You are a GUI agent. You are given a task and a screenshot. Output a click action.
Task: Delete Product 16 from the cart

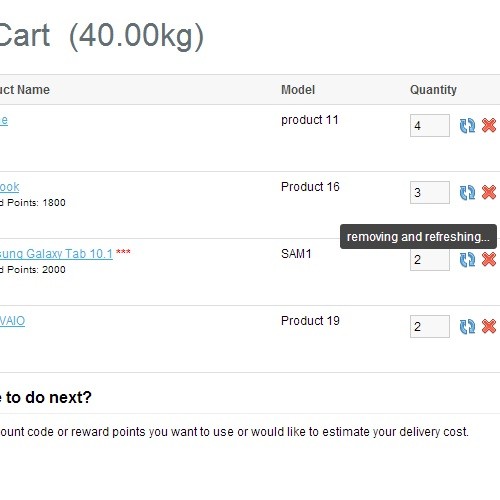[489, 192]
